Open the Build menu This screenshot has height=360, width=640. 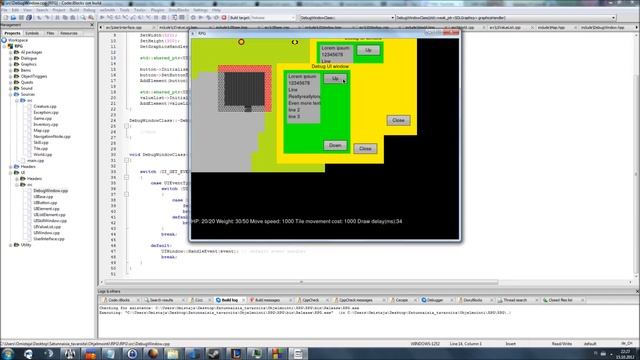[x=74, y=10]
